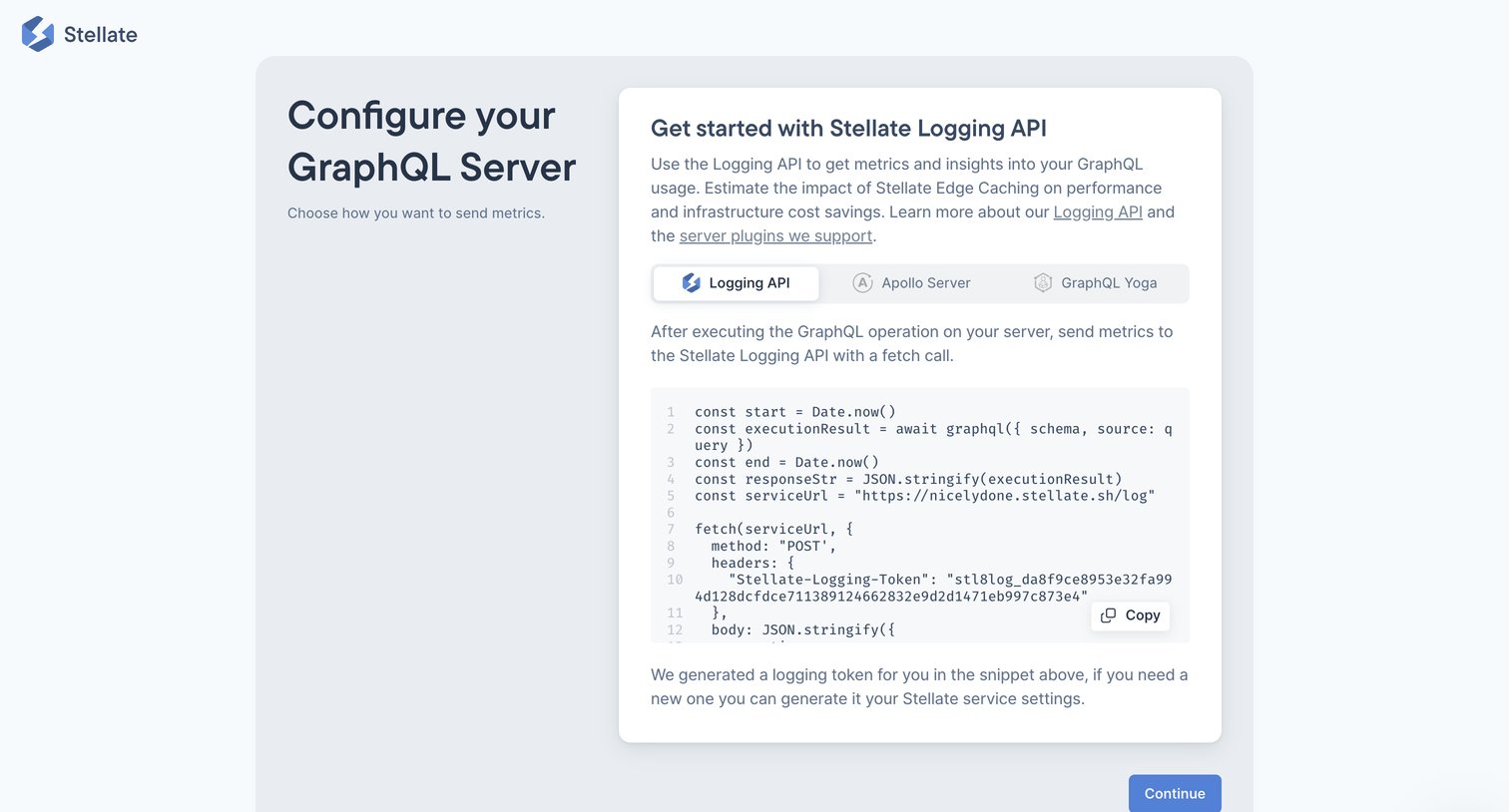1509x812 pixels.
Task: Proceed with the Continue button
Action: click(1175, 794)
